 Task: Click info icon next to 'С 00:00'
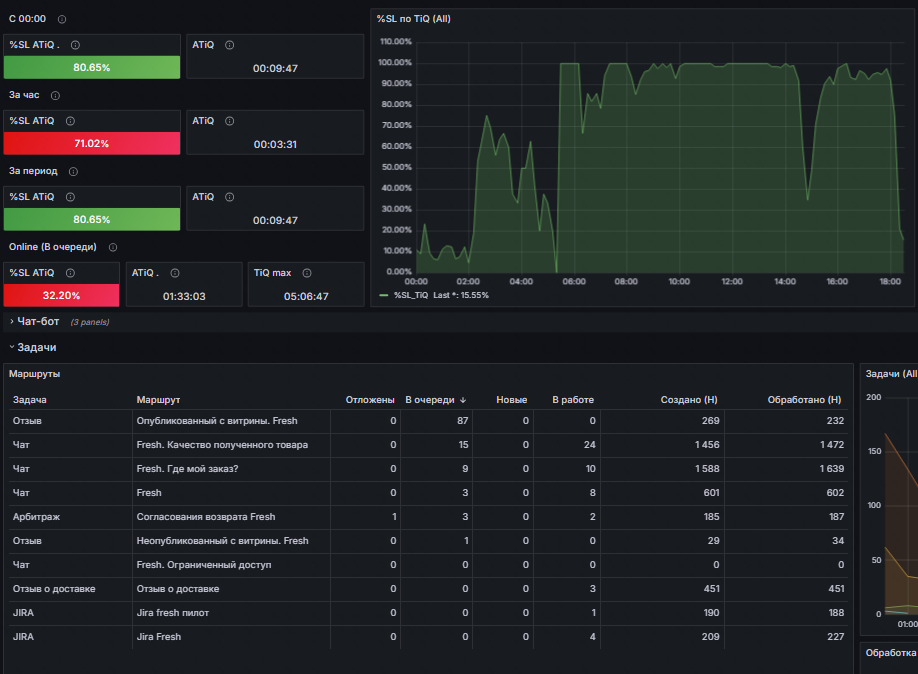61,19
